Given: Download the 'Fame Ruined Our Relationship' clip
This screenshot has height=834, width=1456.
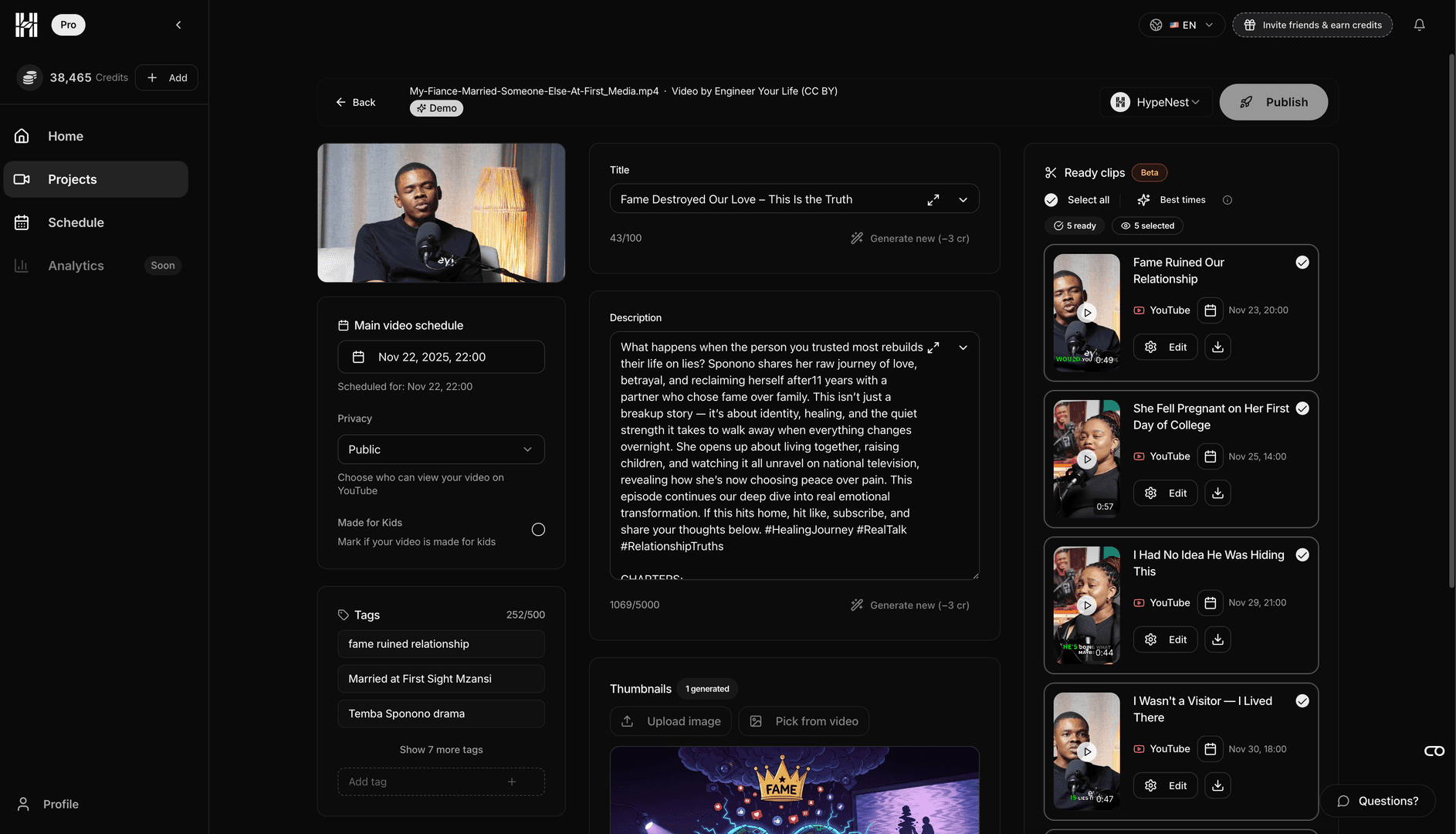Looking at the screenshot, I should click(1217, 347).
